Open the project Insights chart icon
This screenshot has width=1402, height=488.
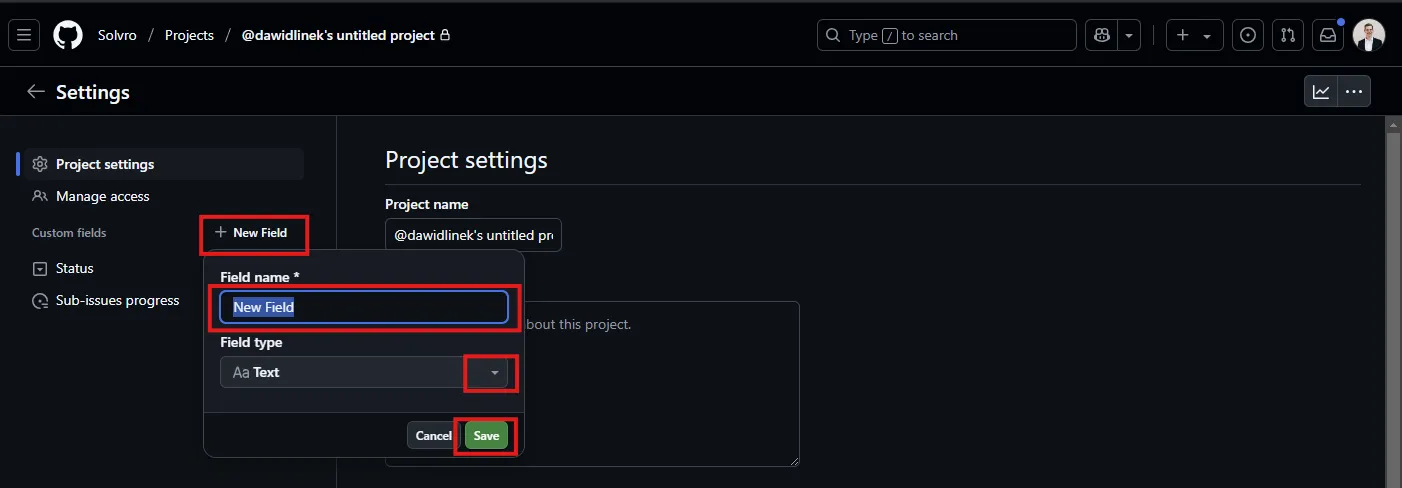[1321, 92]
